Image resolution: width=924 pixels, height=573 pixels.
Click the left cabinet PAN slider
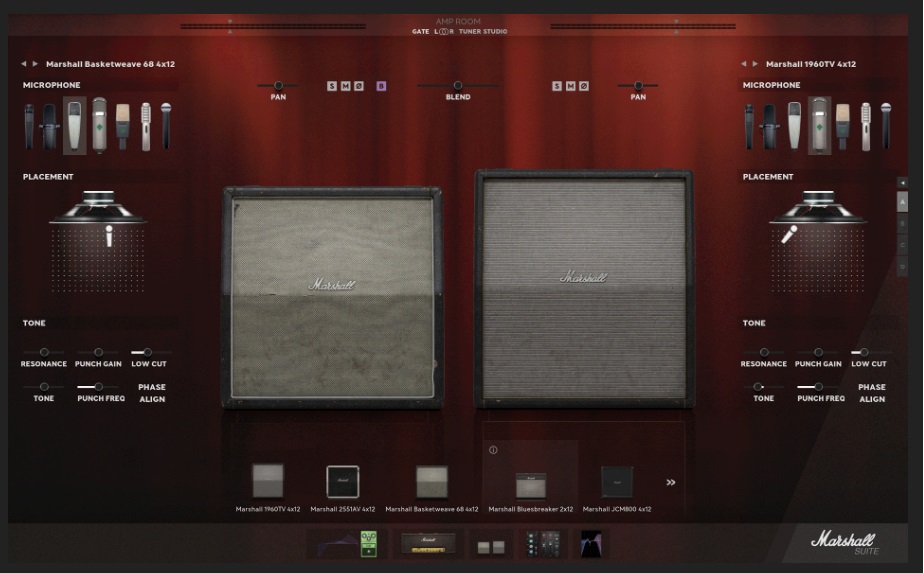278,85
